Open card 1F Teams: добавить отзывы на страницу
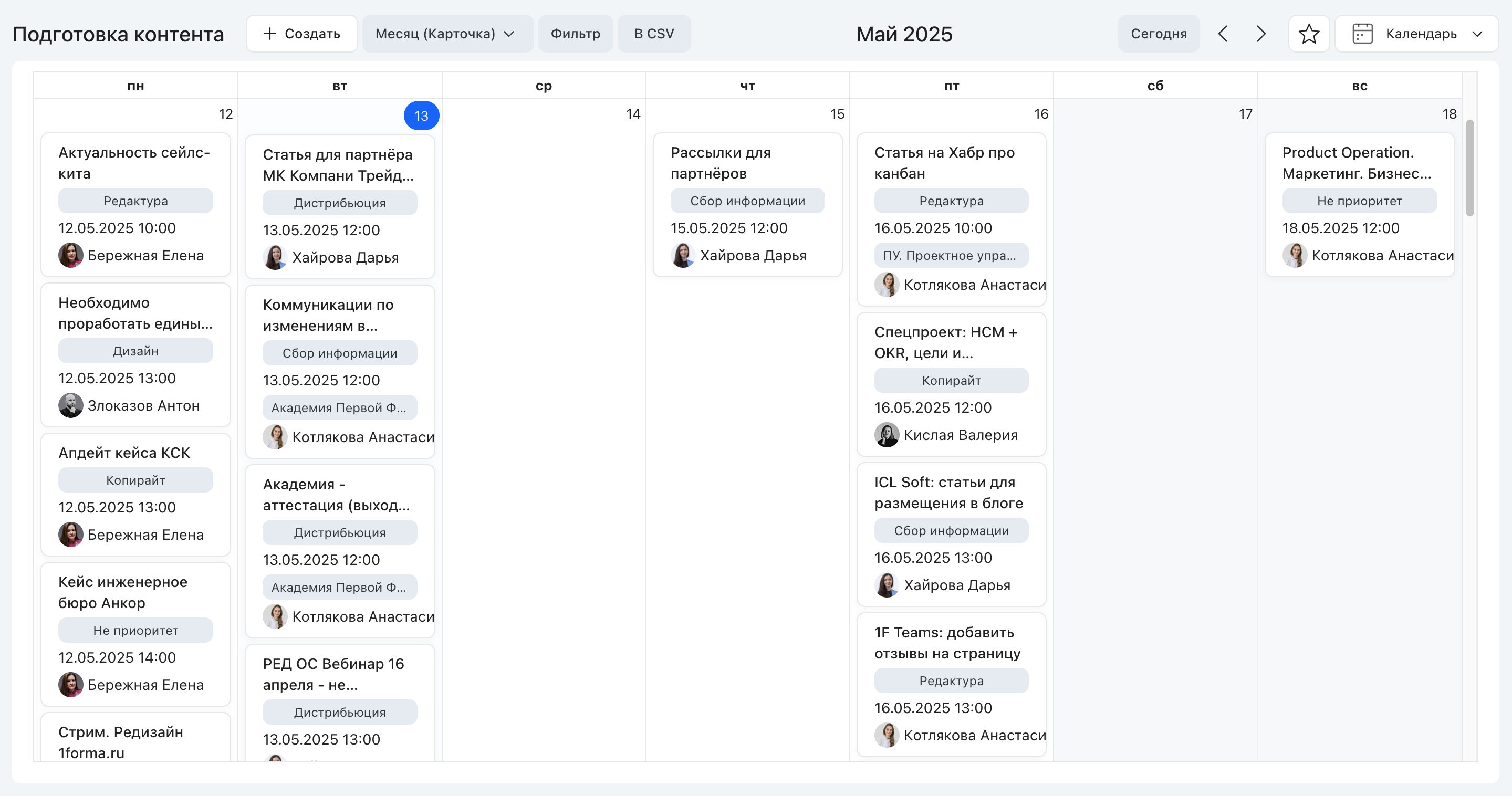 [x=951, y=685]
